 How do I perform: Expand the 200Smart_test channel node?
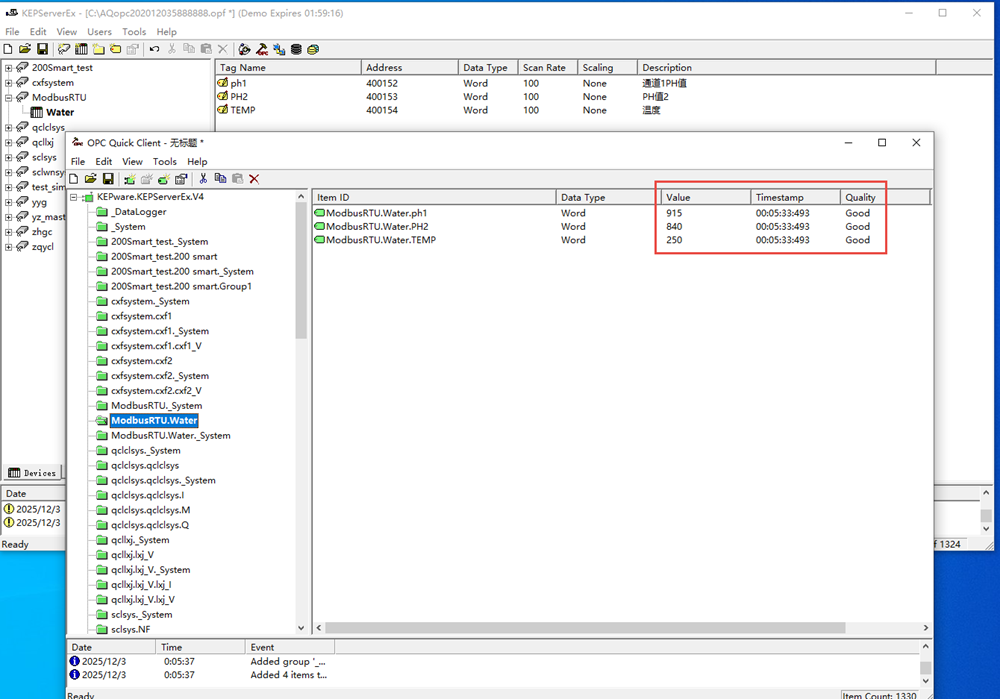click(x=9, y=68)
